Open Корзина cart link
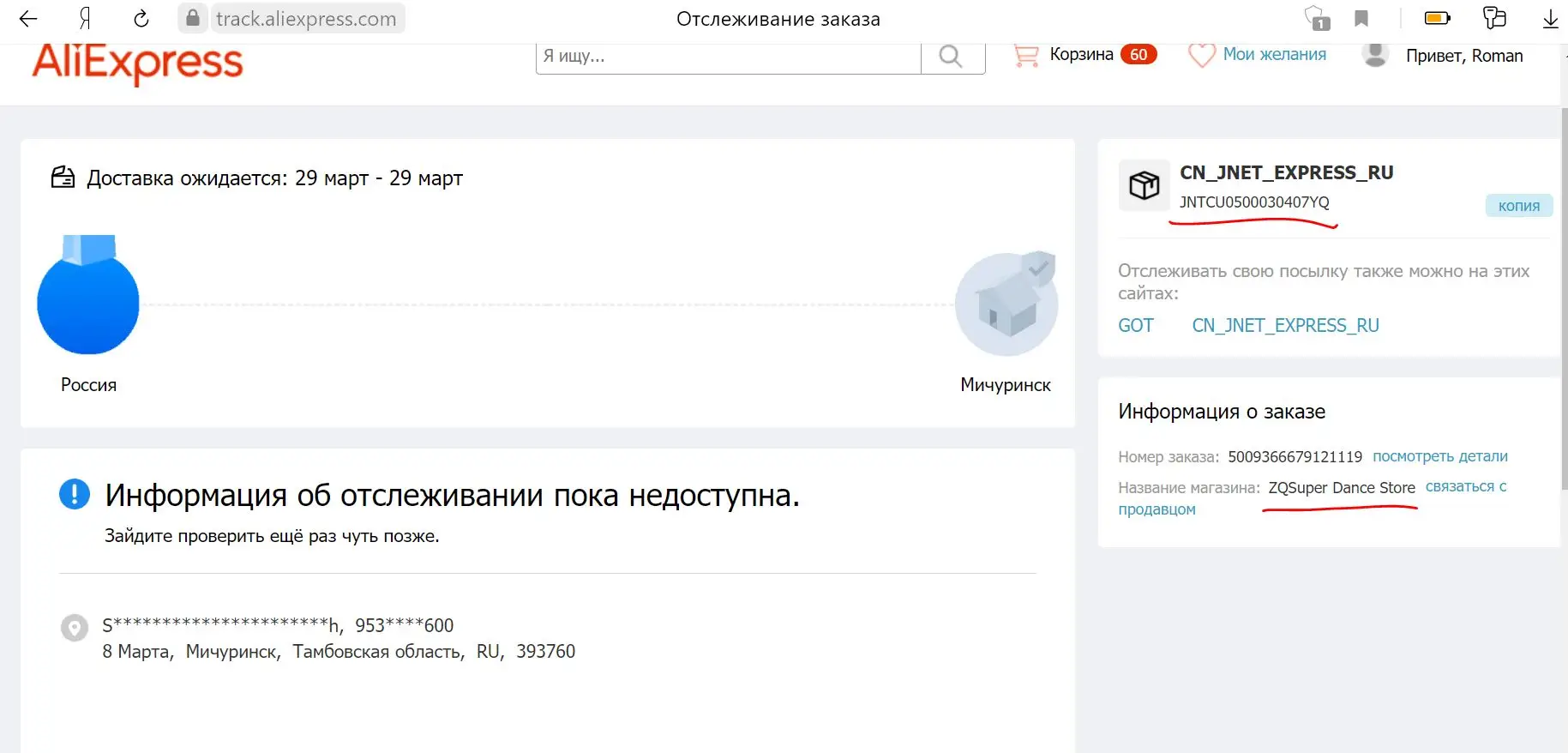1568x753 pixels. coord(1082,55)
